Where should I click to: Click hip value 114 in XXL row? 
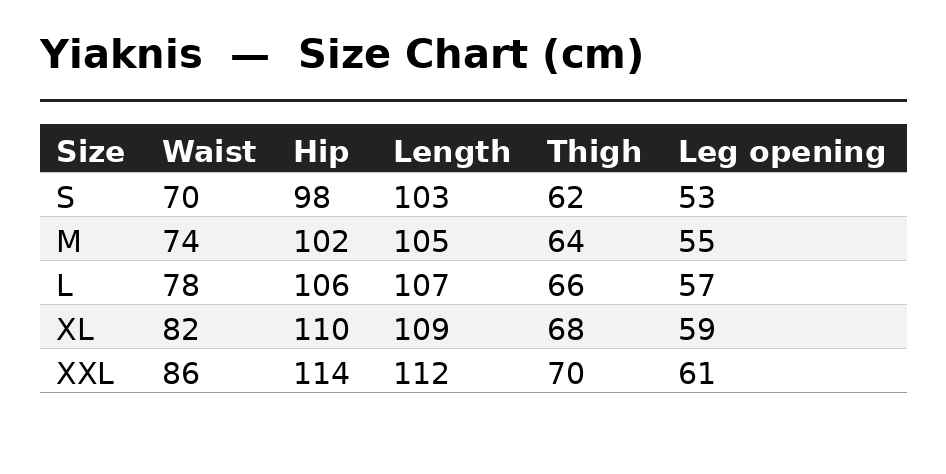point(321,374)
